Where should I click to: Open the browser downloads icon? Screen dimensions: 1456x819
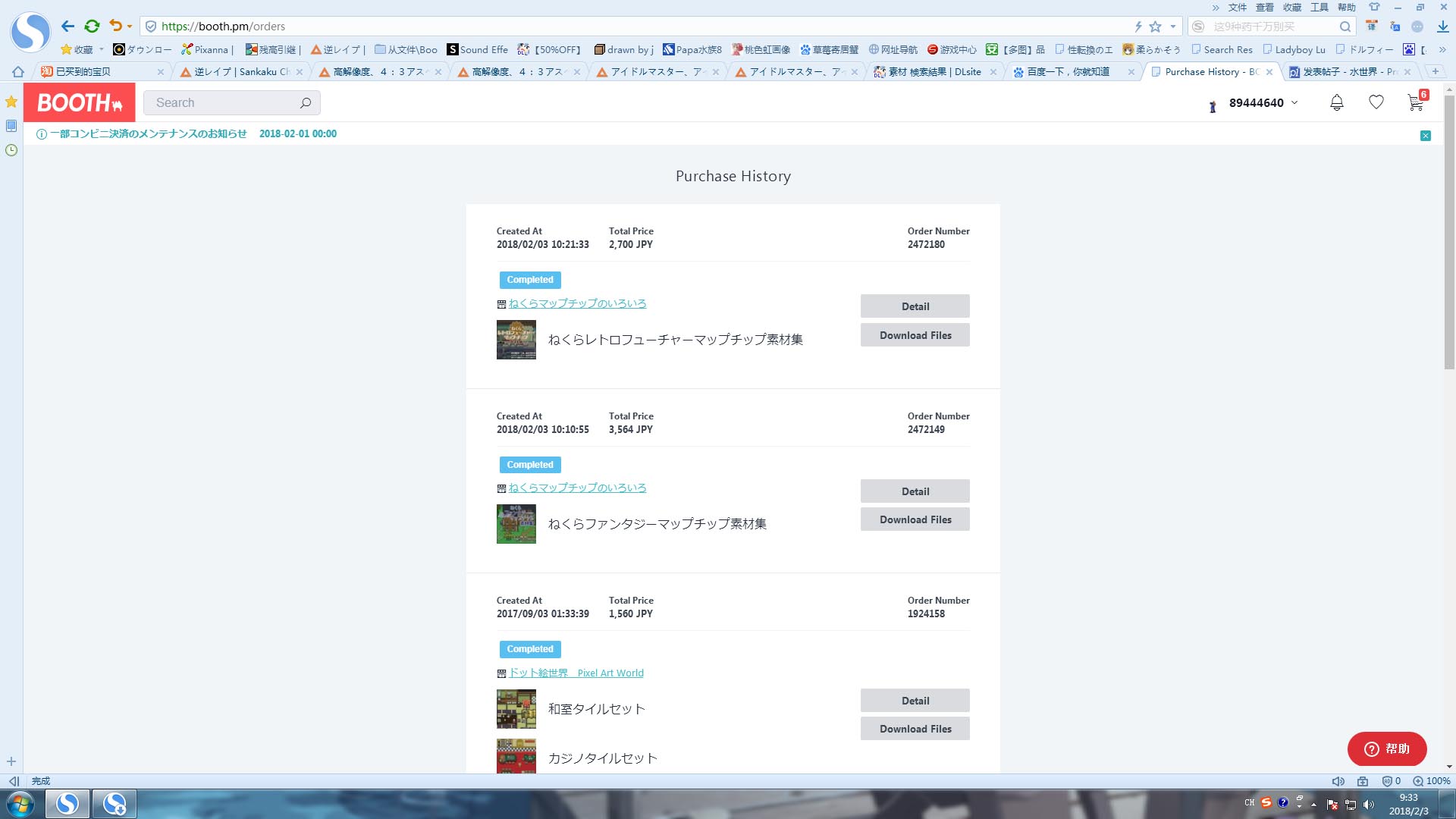pyautogui.click(x=1442, y=27)
